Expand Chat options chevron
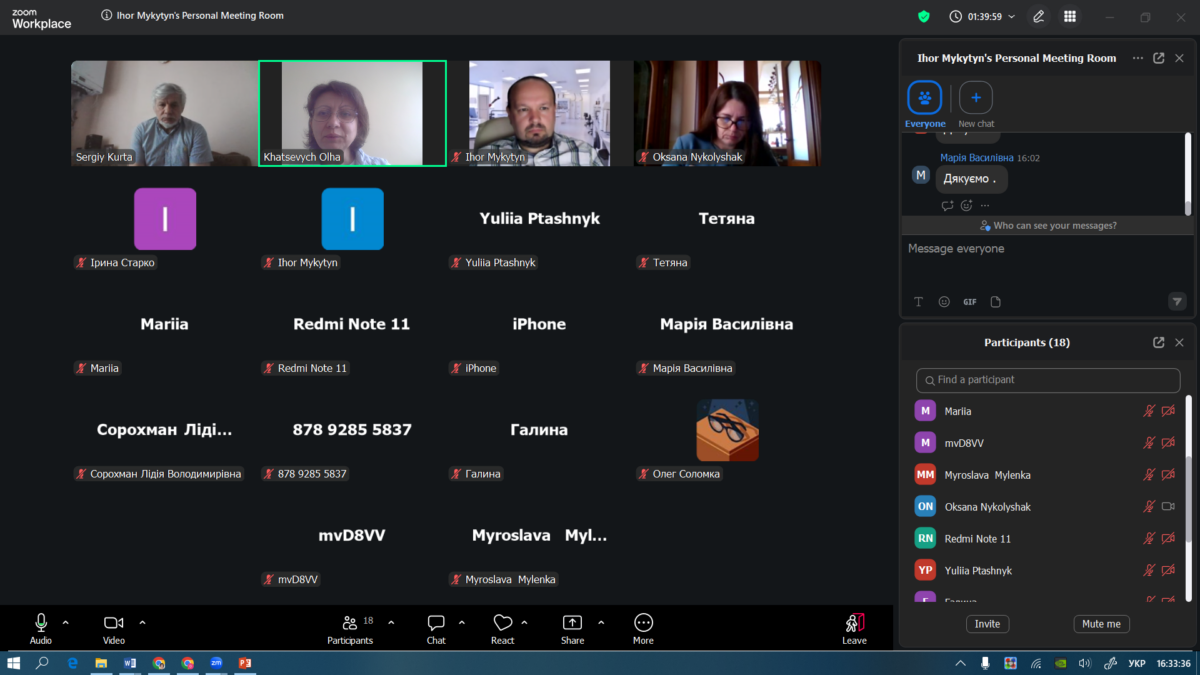 coord(462,622)
